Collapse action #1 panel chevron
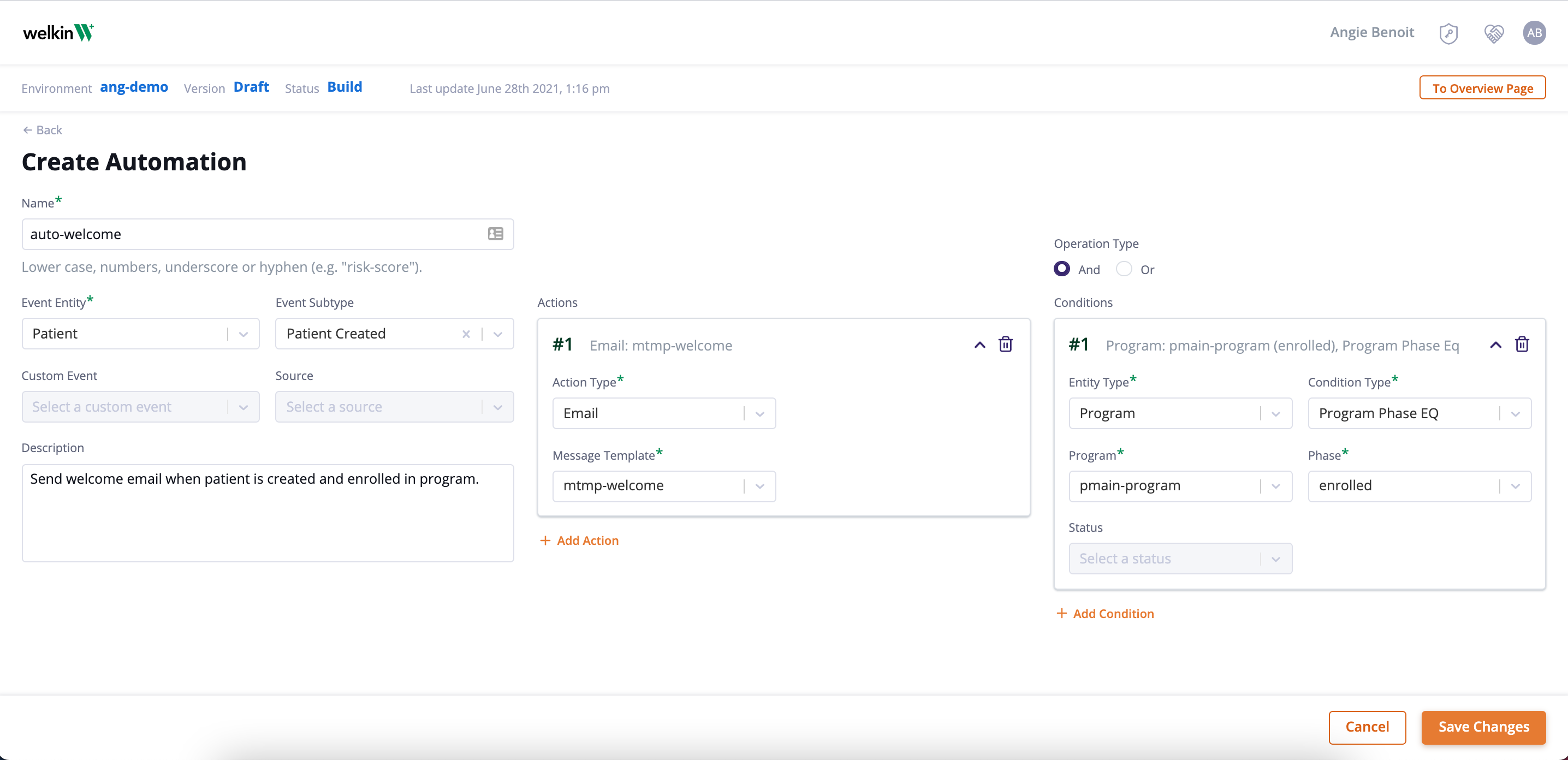The height and width of the screenshot is (760, 1568). coord(979,345)
